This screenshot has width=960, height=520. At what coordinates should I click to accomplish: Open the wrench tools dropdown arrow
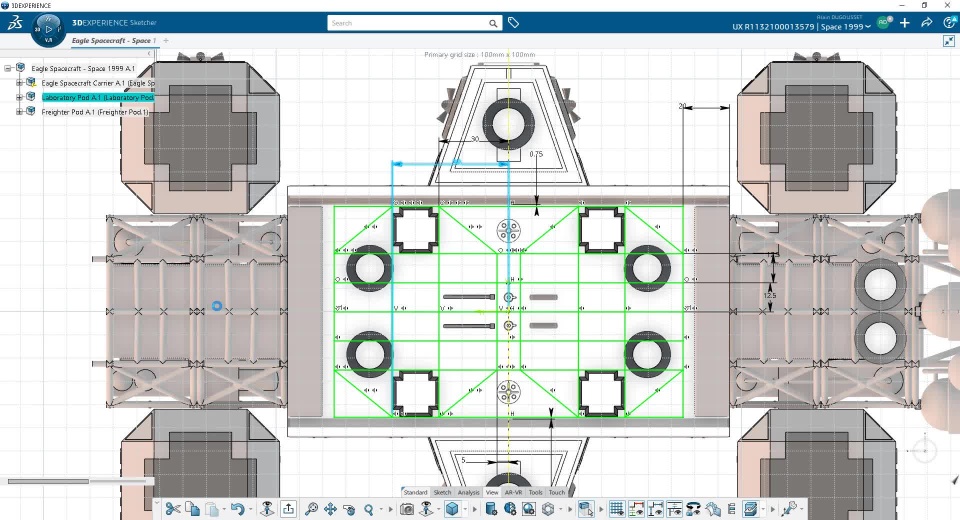tap(801, 510)
